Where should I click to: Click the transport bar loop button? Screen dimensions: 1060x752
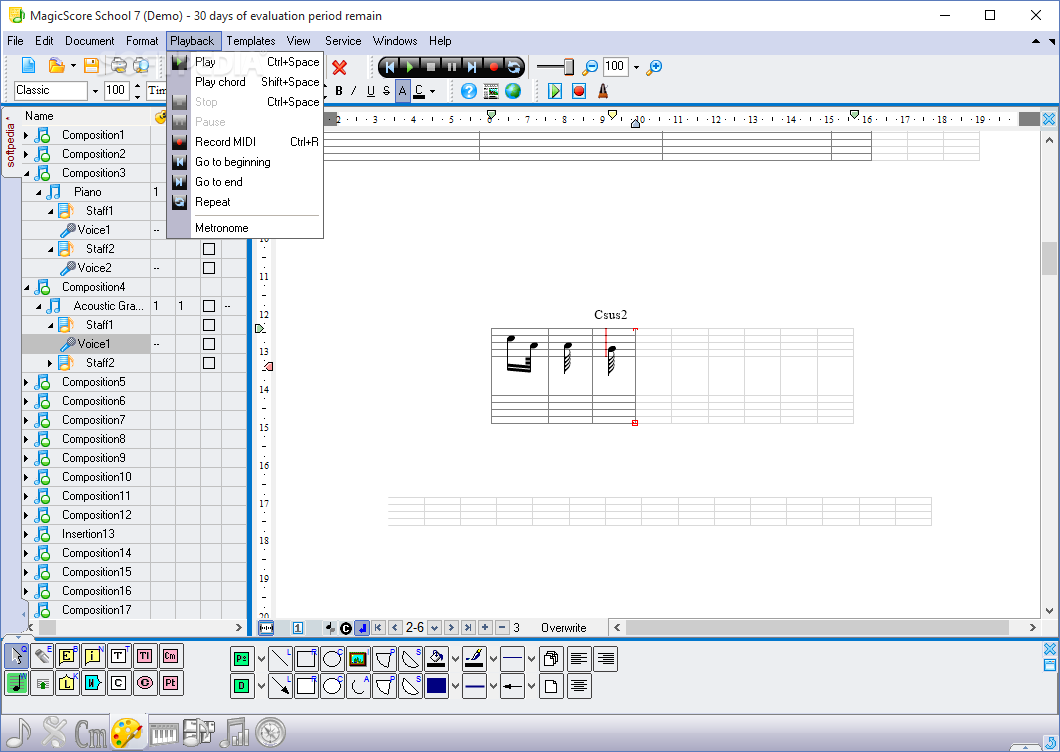click(x=514, y=66)
